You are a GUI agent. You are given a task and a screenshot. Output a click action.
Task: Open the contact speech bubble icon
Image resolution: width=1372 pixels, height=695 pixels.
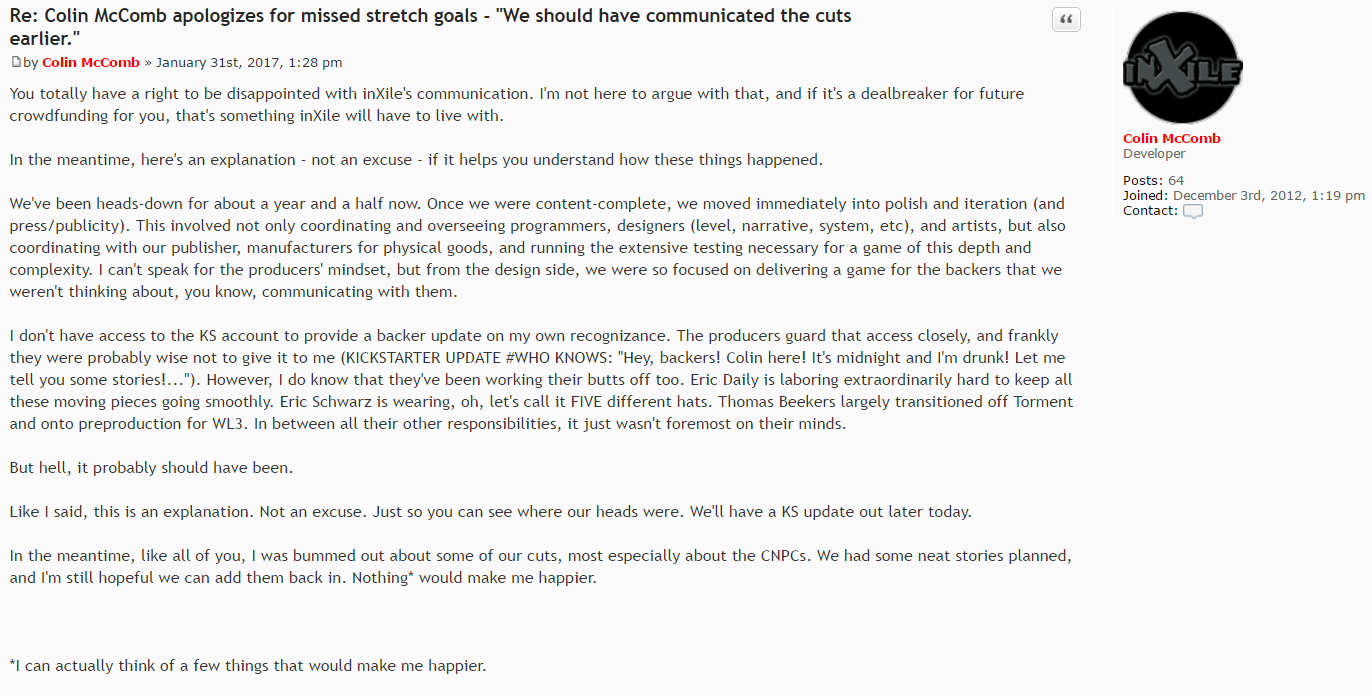click(1193, 211)
